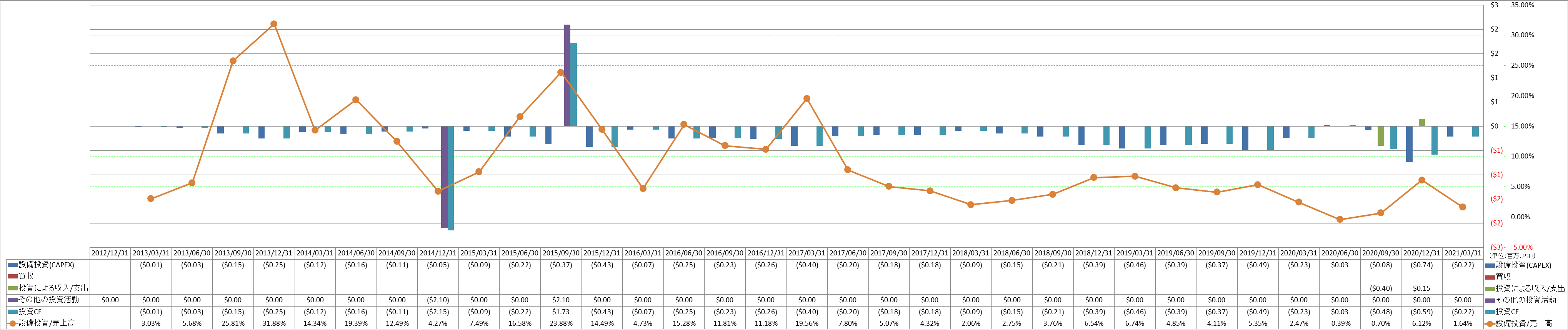Select the 2021/03/31 column header

1463,253
